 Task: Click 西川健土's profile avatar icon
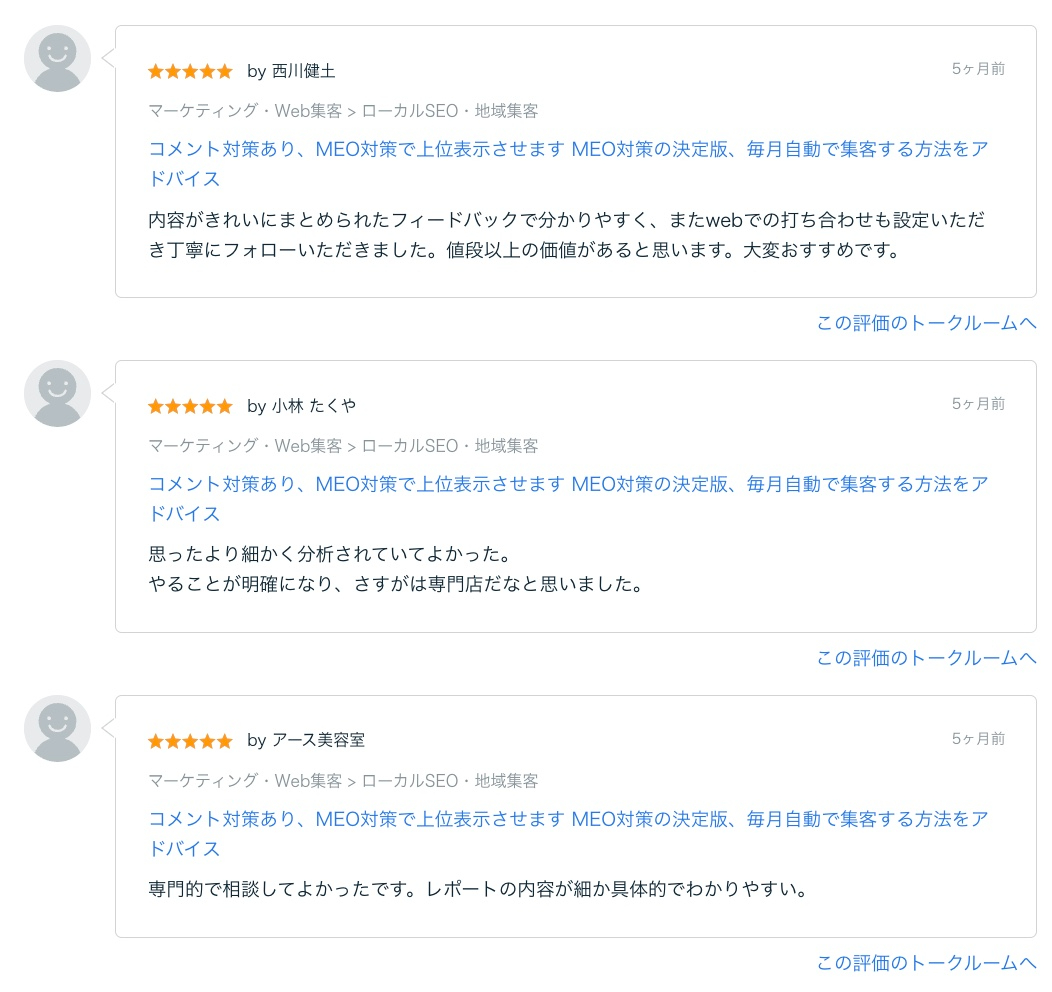(56, 58)
